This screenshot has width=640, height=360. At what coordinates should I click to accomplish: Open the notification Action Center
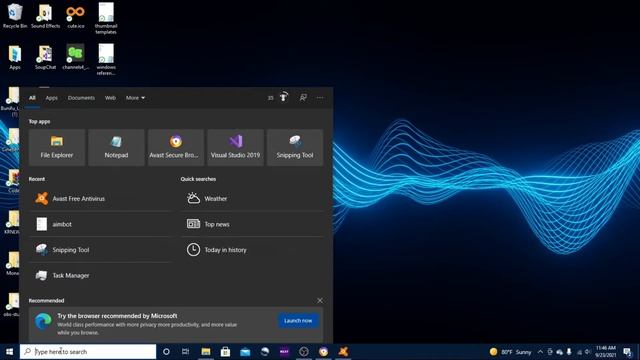click(627, 351)
